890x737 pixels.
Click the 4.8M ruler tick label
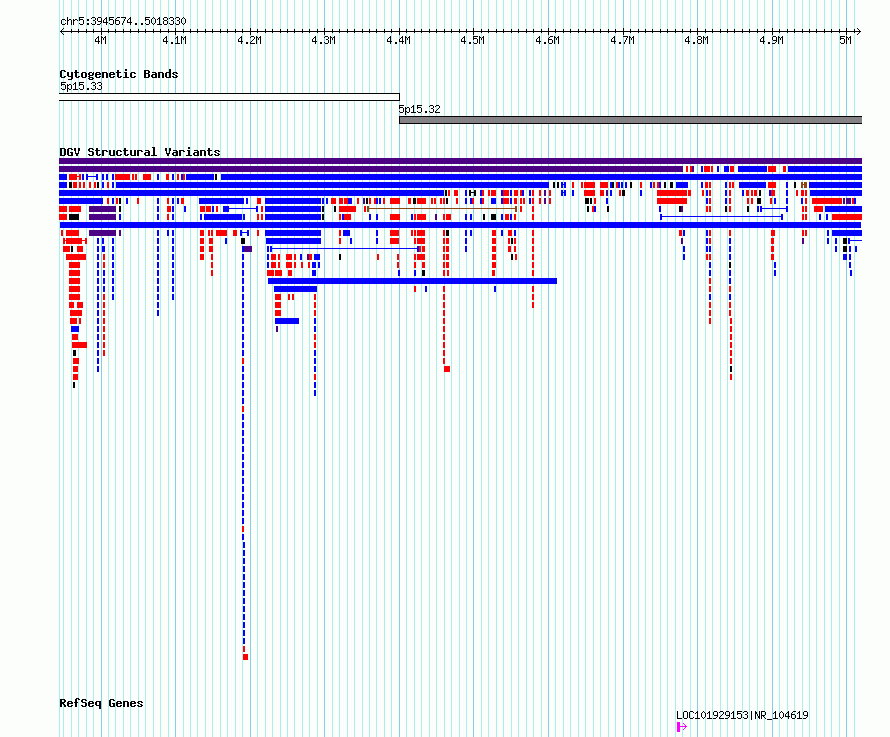[696, 40]
